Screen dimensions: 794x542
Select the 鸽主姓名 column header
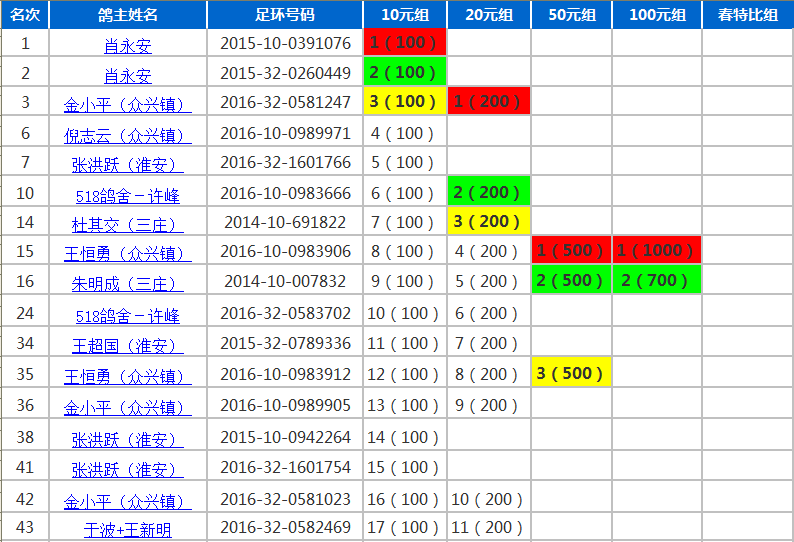[x=128, y=15]
